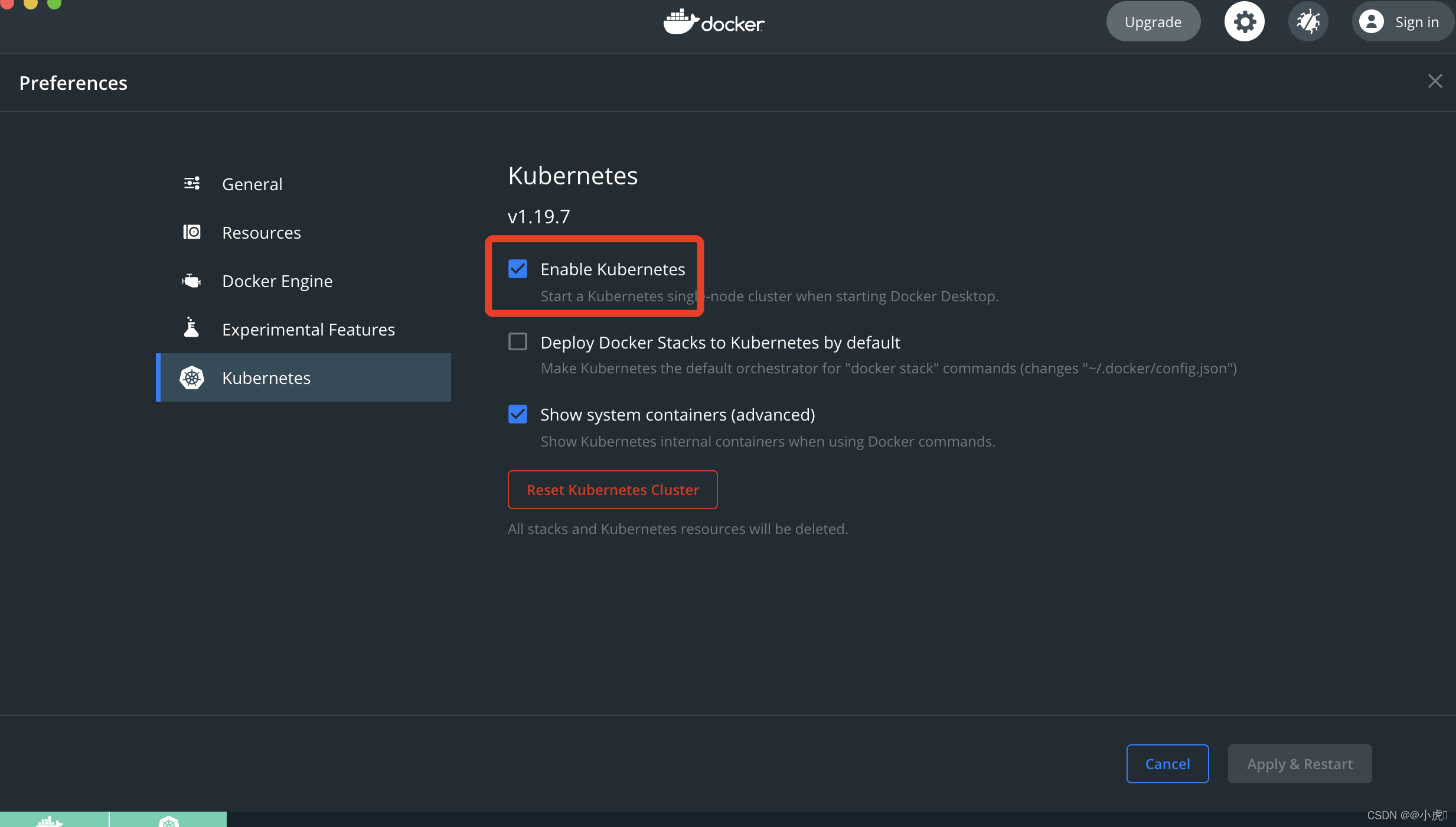Click the Experimental Features flask icon
Viewport: 1456px width, 827px height.
tap(191, 328)
